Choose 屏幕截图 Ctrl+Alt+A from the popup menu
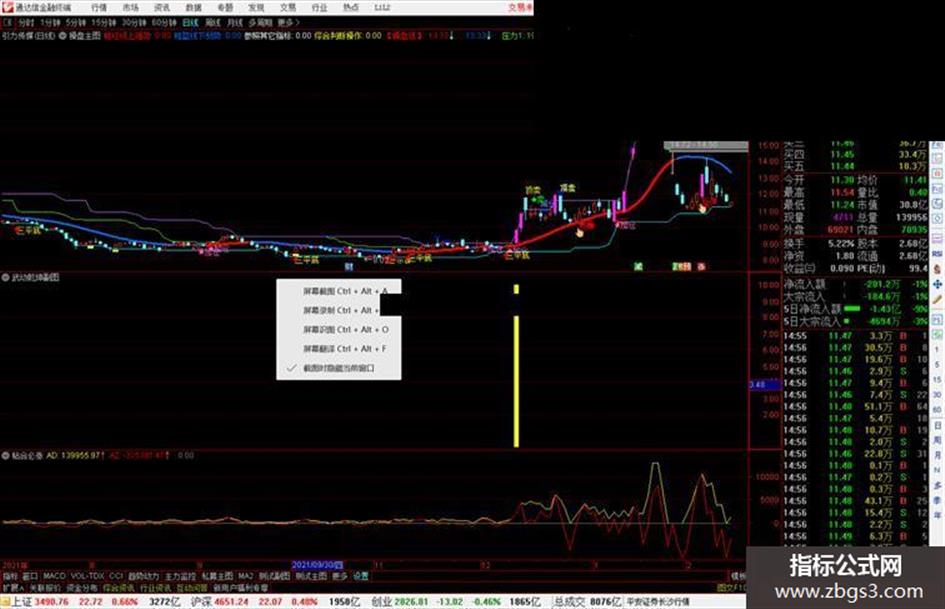This screenshot has width=945, height=609. click(x=339, y=291)
